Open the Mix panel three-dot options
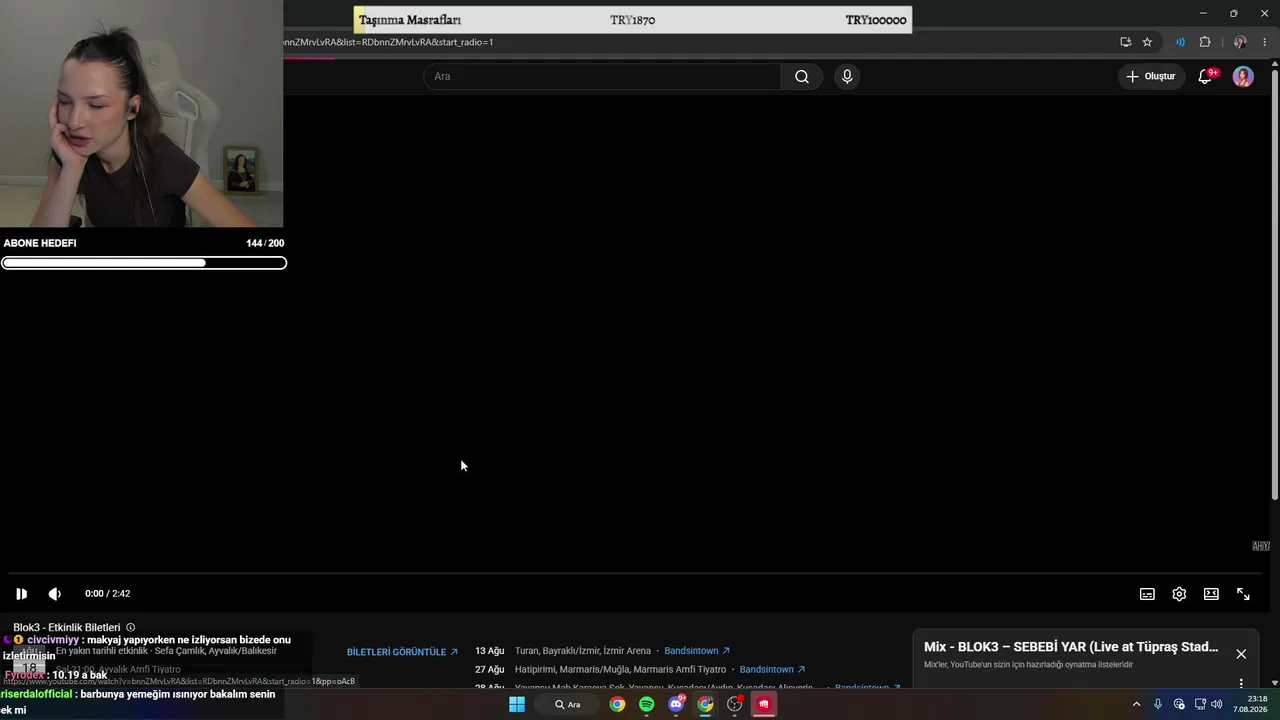 [x=1241, y=684]
